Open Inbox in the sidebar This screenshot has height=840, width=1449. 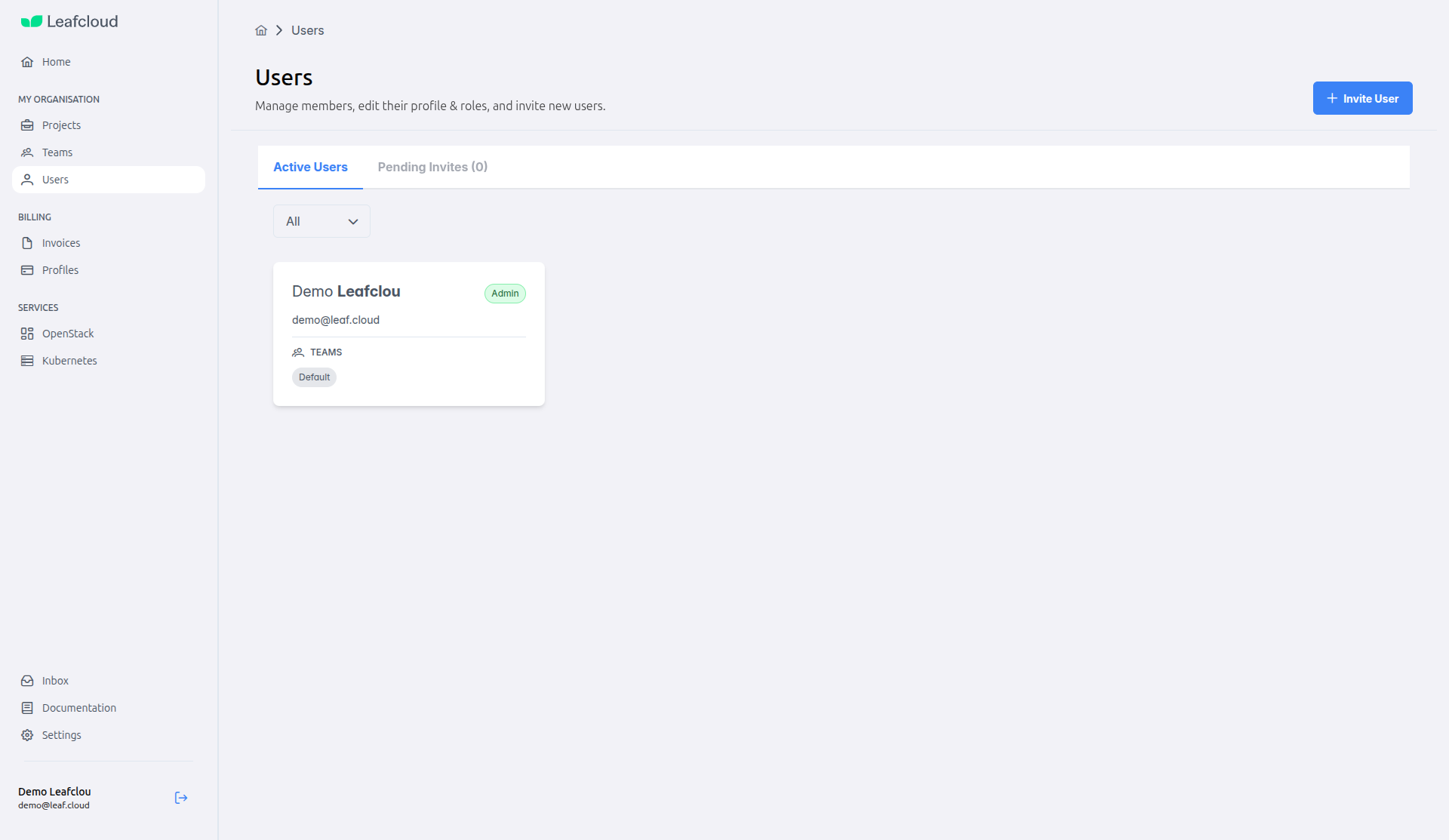pyautogui.click(x=109, y=681)
